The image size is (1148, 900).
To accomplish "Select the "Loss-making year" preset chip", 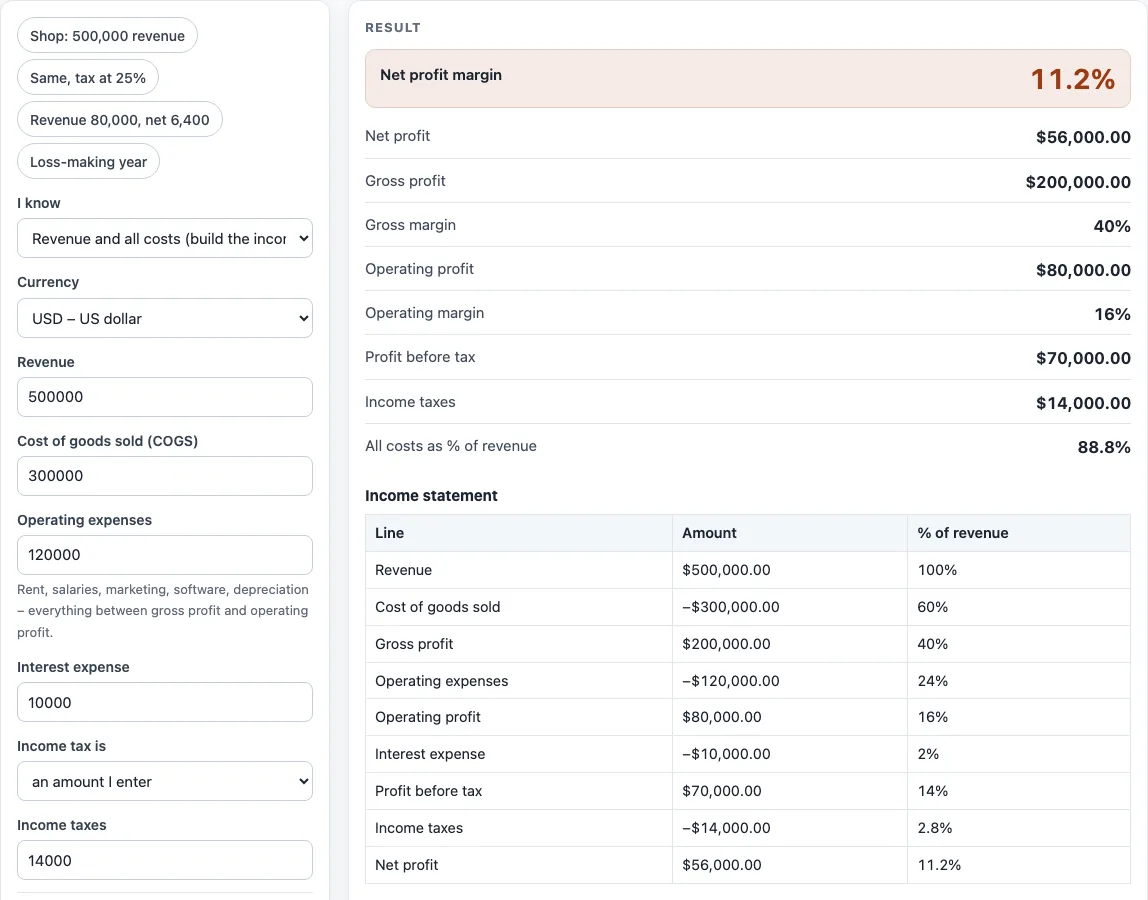I will pos(88,162).
